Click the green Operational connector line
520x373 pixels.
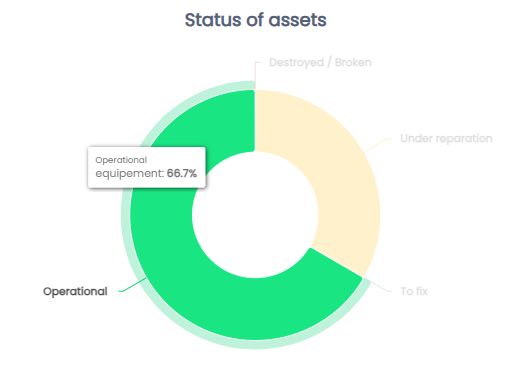(132, 285)
